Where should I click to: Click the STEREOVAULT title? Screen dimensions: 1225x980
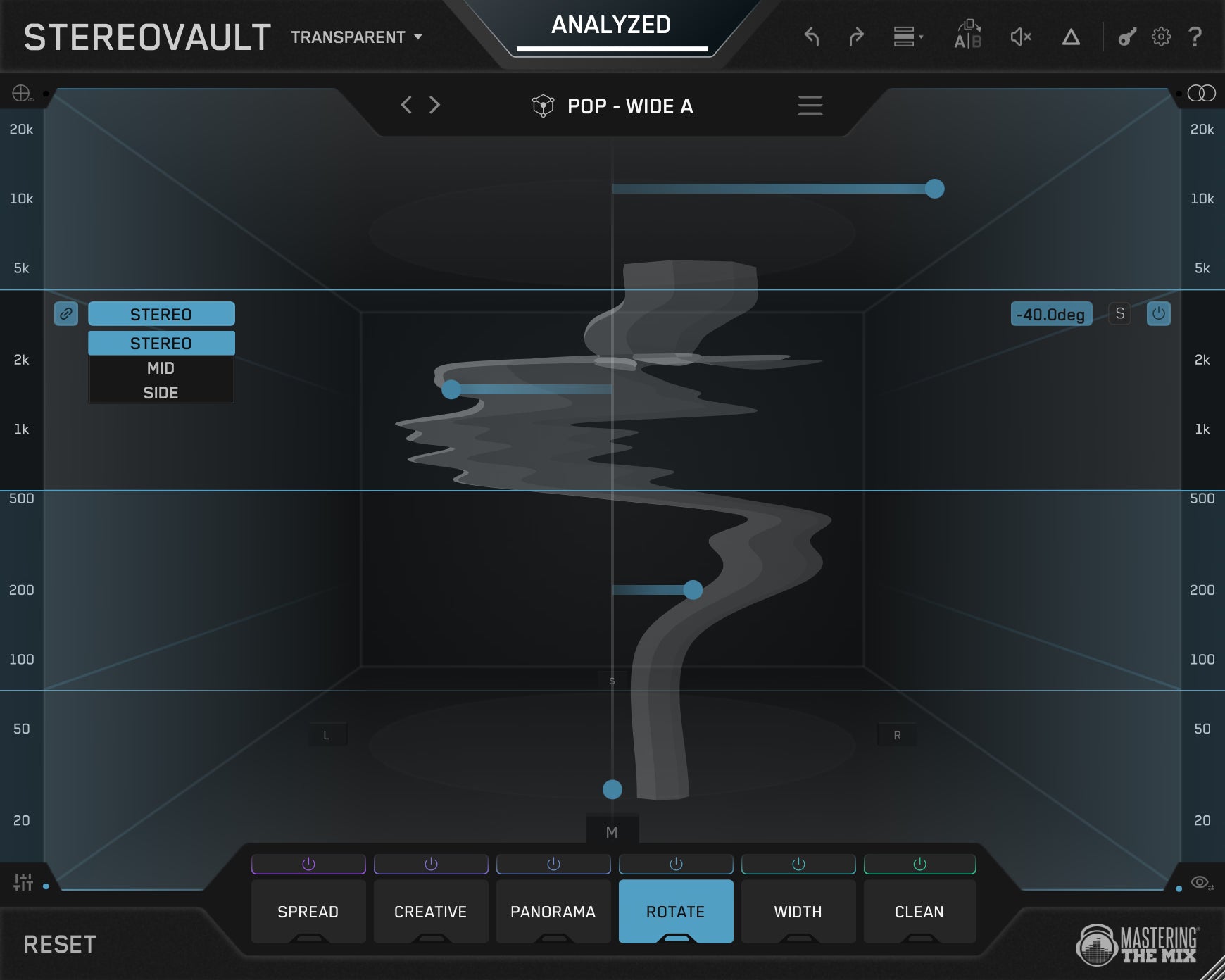click(x=147, y=37)
